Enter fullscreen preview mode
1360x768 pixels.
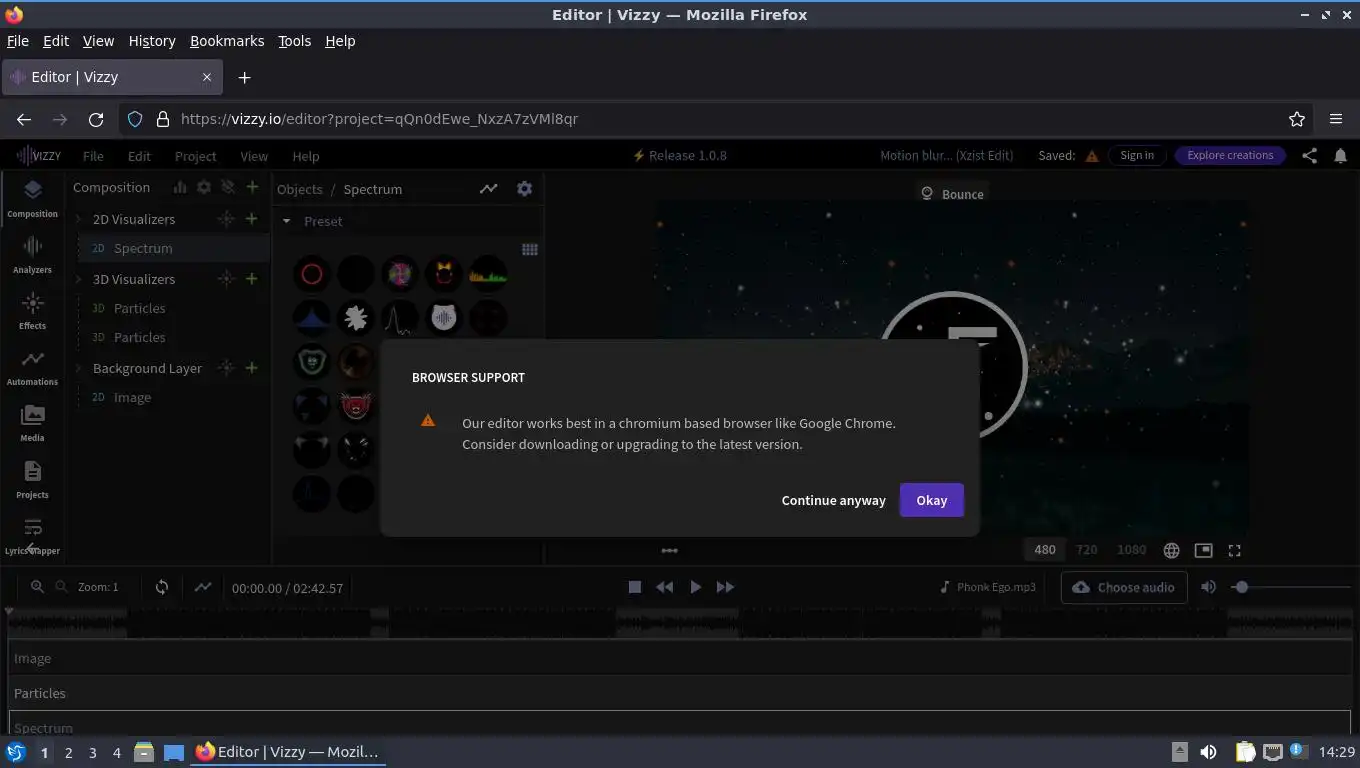coord(1235,550)
